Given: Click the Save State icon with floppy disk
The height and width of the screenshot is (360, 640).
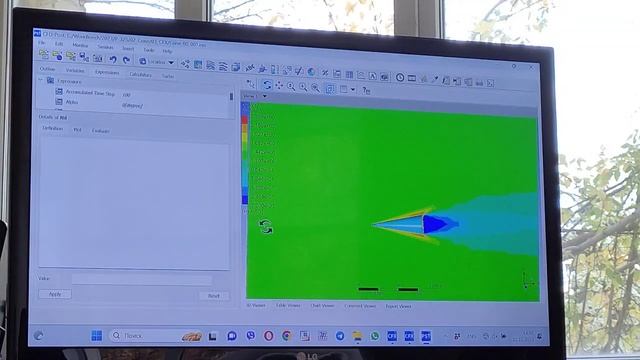Looking at the screenshot, I should pos(84,57).
